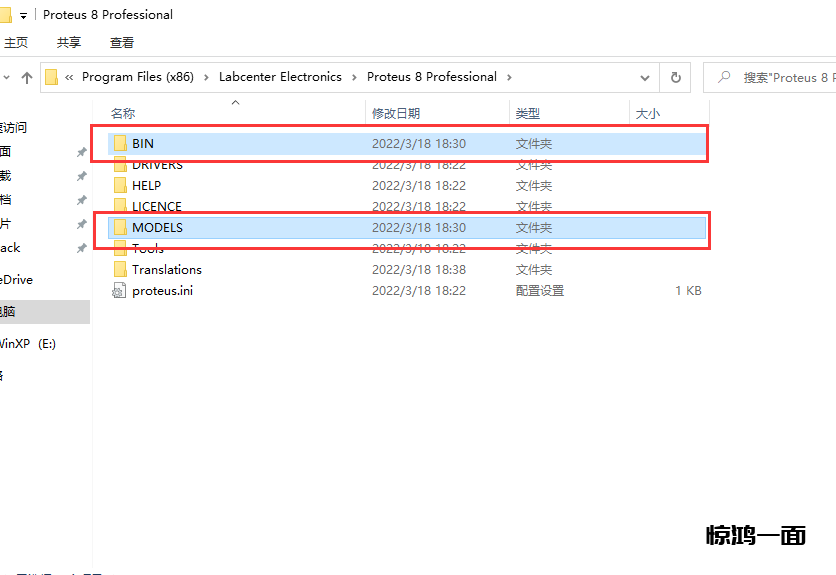Expand chevron after Proteus 8 Professional breadcrumb

[x=509, y=77]
